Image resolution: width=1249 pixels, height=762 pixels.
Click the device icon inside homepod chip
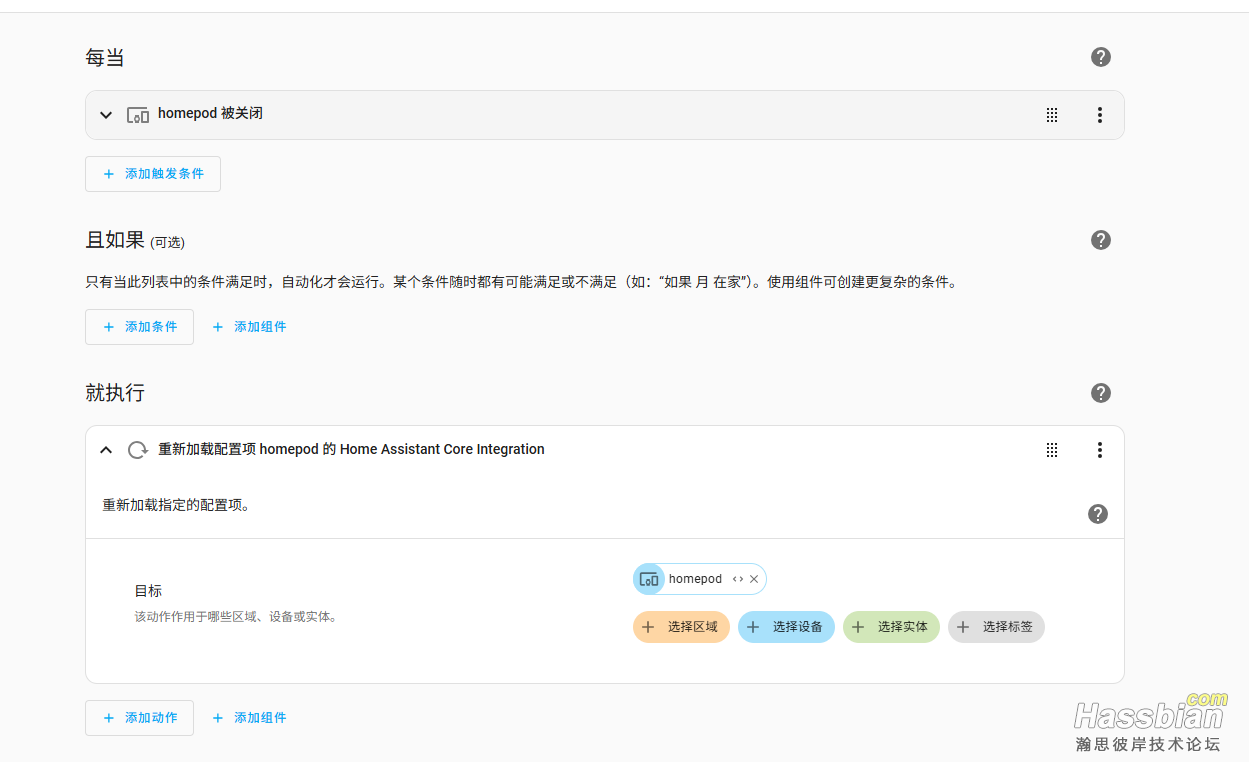tap(649, 579)
